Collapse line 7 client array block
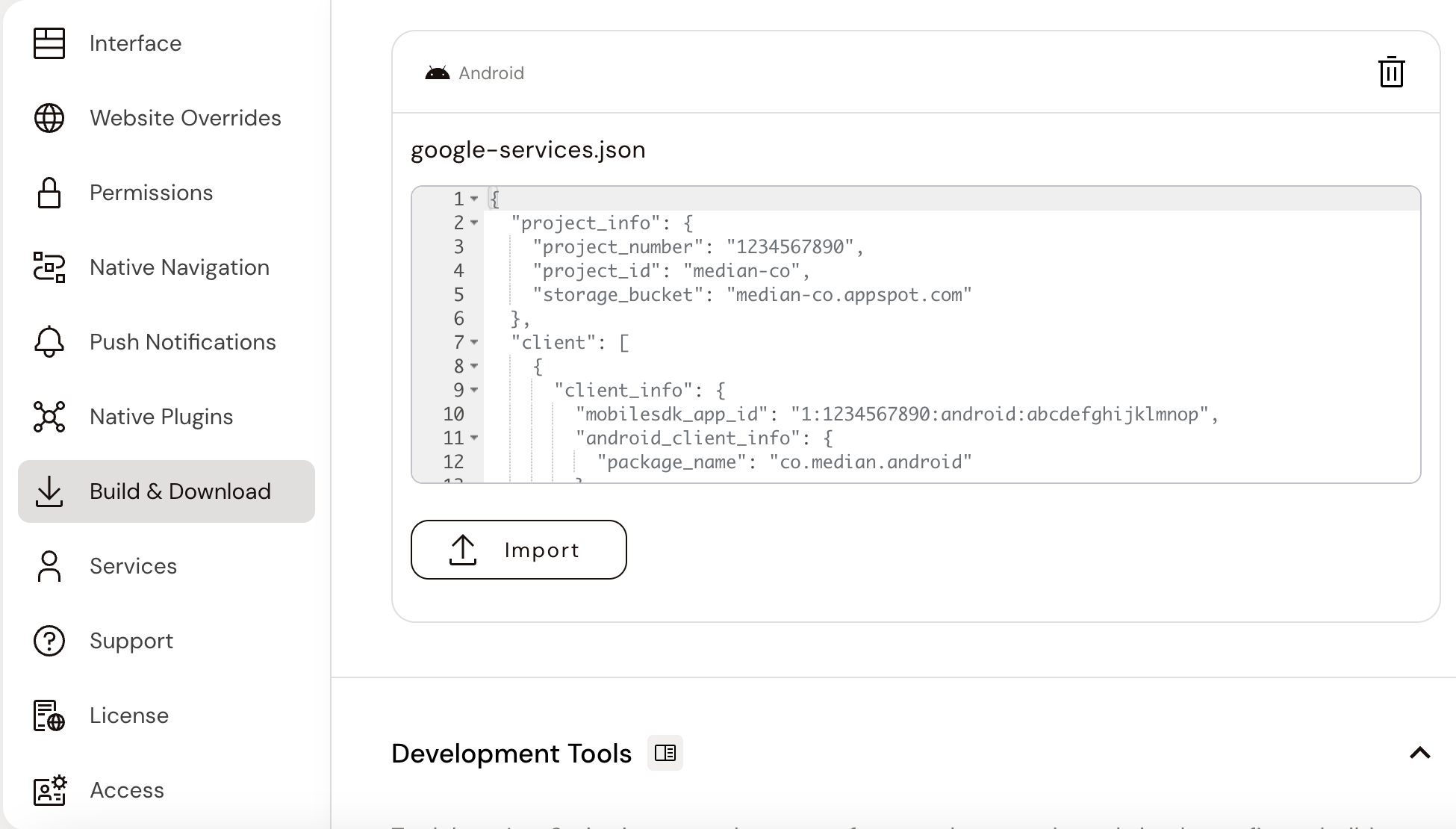The image size is (1456, 829). 475,343
